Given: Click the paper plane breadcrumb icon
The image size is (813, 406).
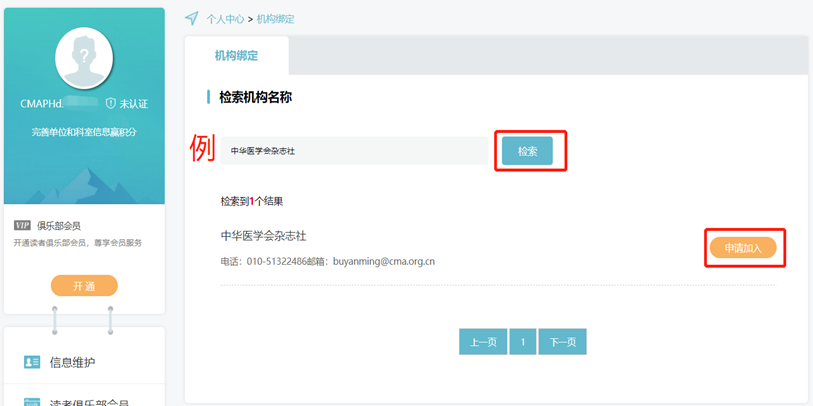Looking at the screenshot, I should point(192,19).
